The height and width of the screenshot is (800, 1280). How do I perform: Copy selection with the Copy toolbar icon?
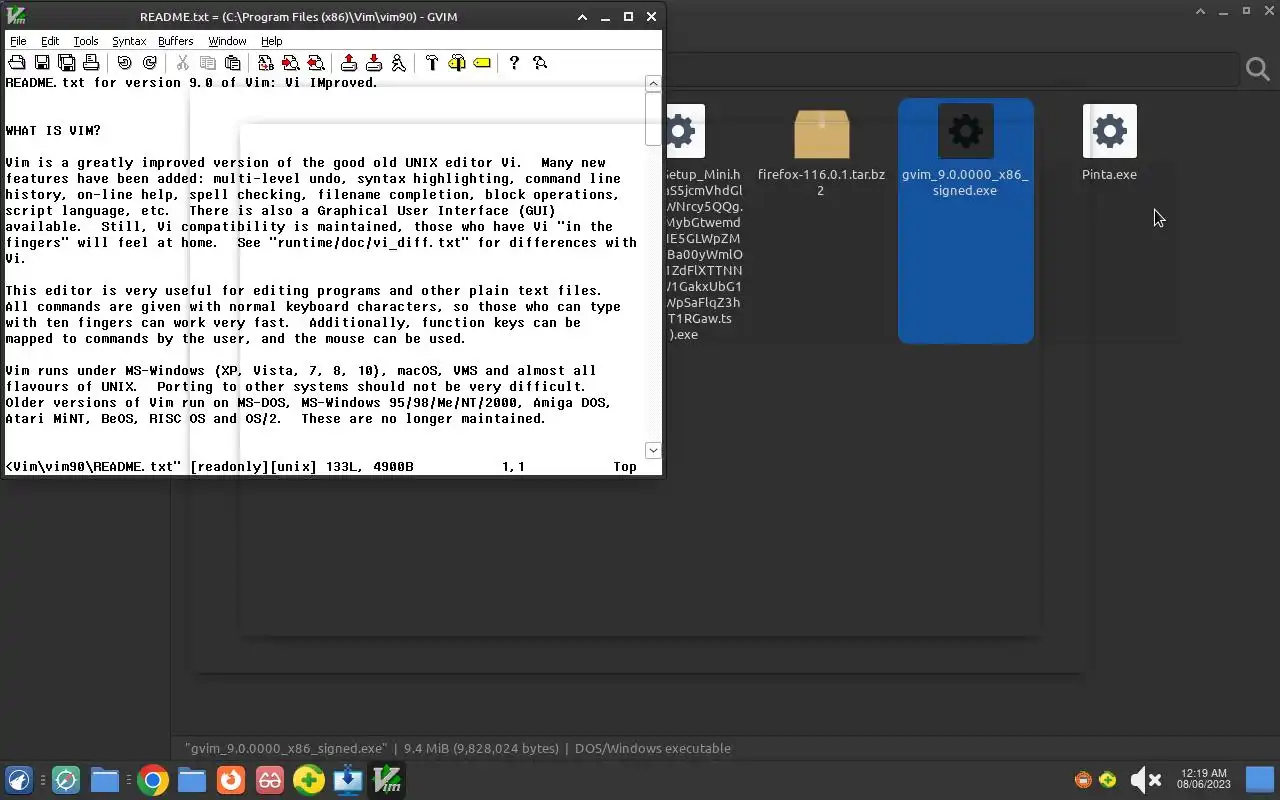208,63
